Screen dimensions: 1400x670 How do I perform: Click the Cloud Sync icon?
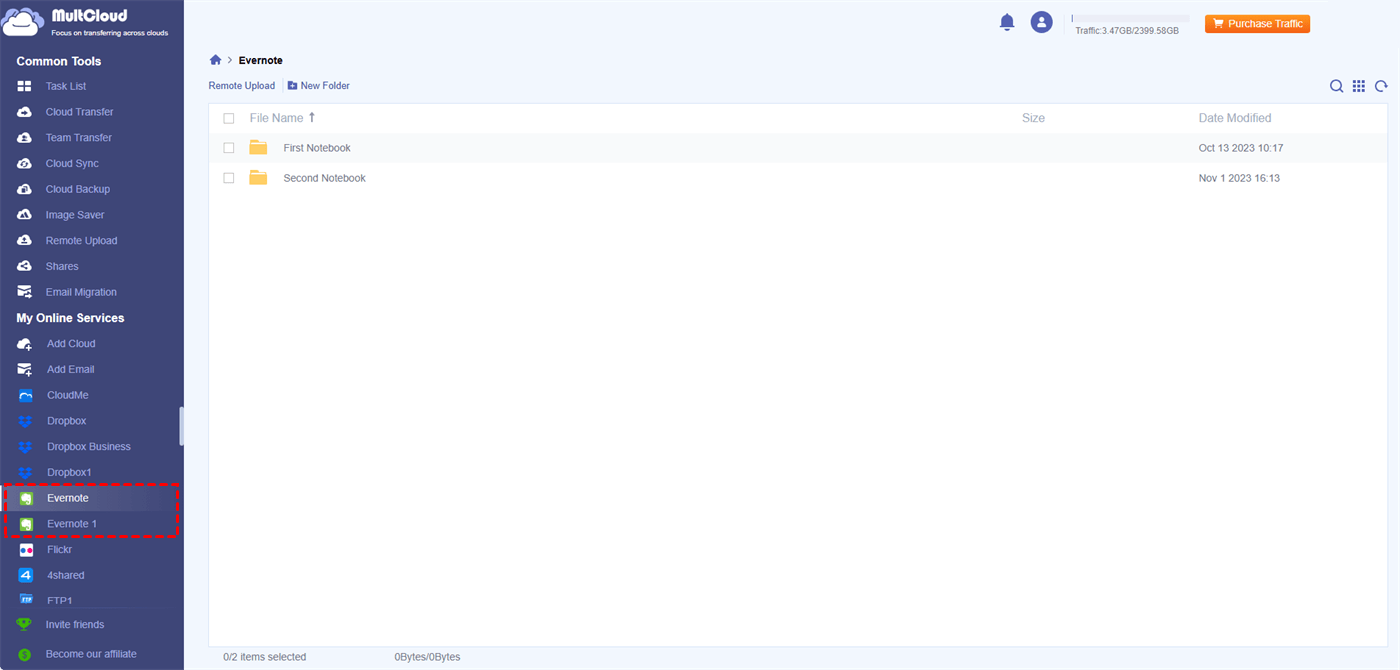pos(25,163)
